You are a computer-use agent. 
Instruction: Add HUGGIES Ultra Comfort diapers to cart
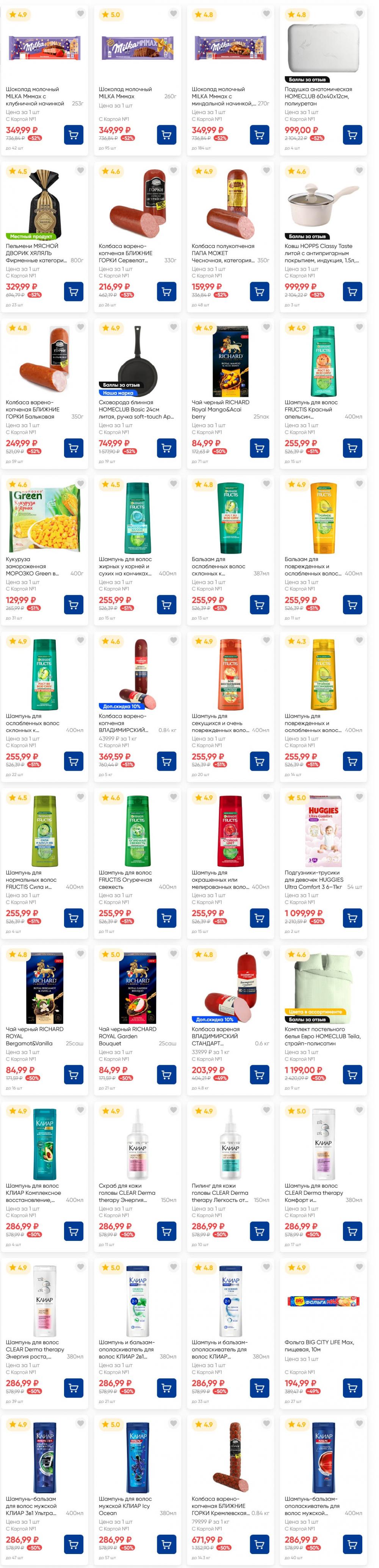pos(352,917)
